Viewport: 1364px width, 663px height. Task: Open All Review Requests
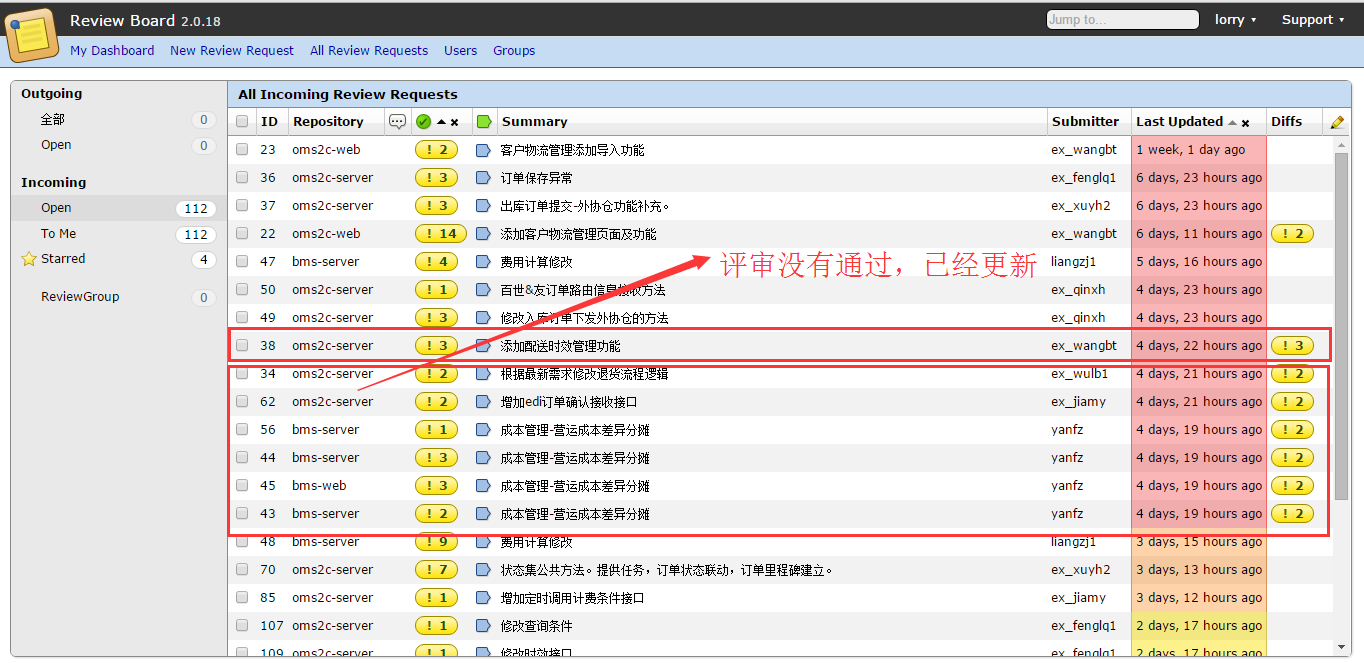tap(369, 51)
